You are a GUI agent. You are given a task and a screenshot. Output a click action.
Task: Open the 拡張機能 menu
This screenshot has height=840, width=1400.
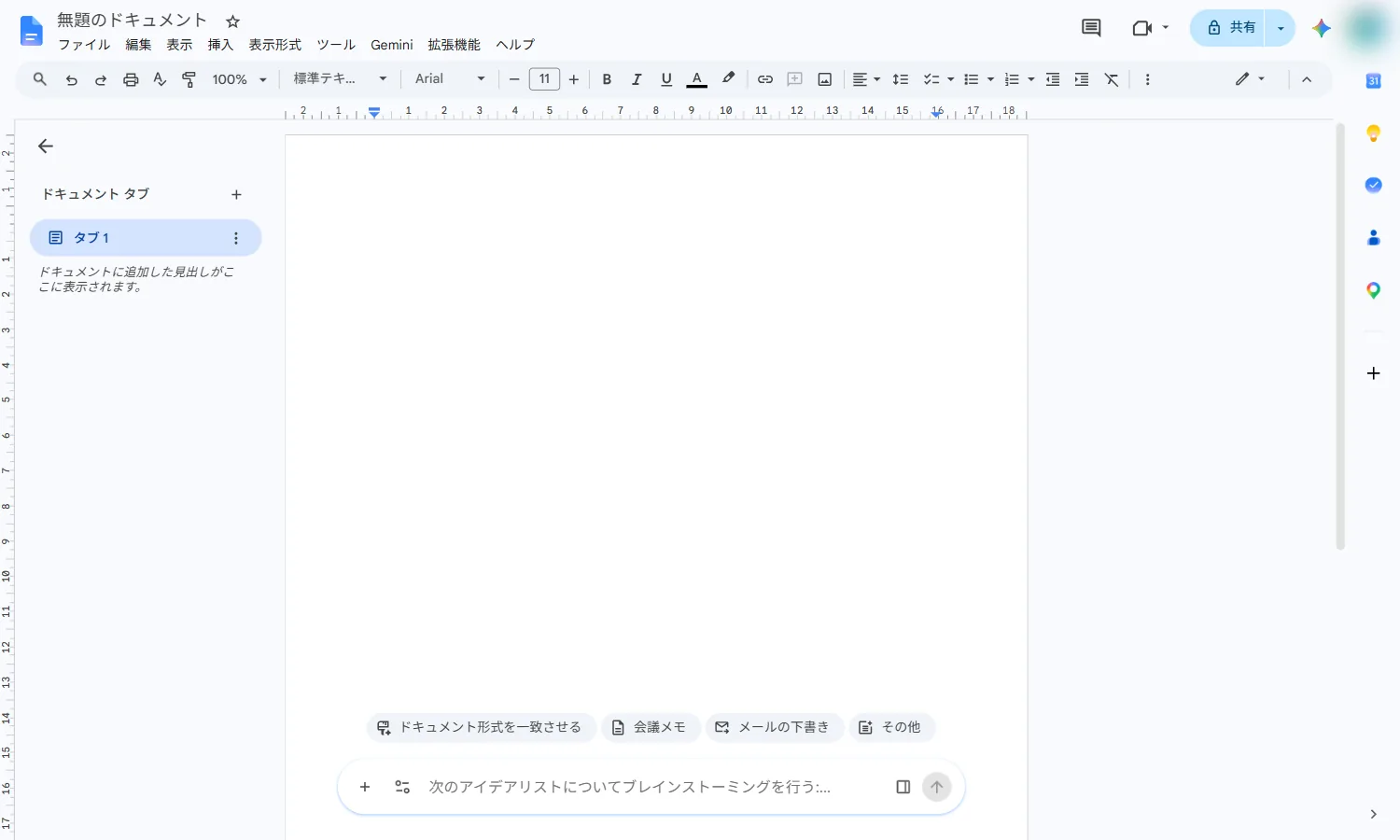(454, 45)
